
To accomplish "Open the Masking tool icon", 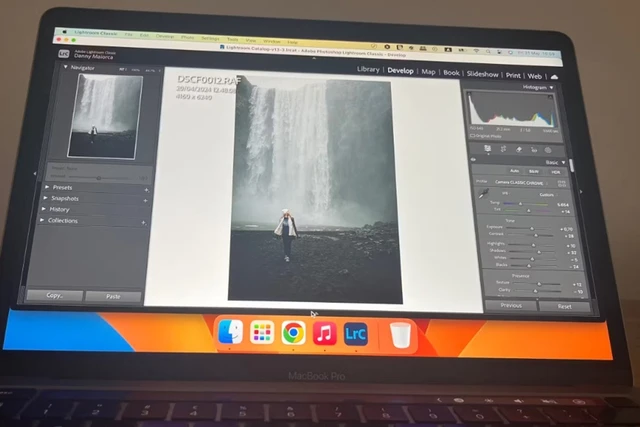I will tap(547, 151).
